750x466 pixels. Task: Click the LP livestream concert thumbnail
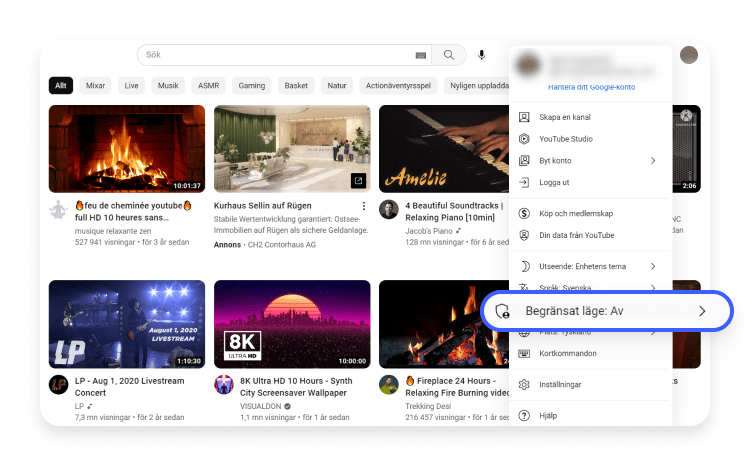point(127,324)
